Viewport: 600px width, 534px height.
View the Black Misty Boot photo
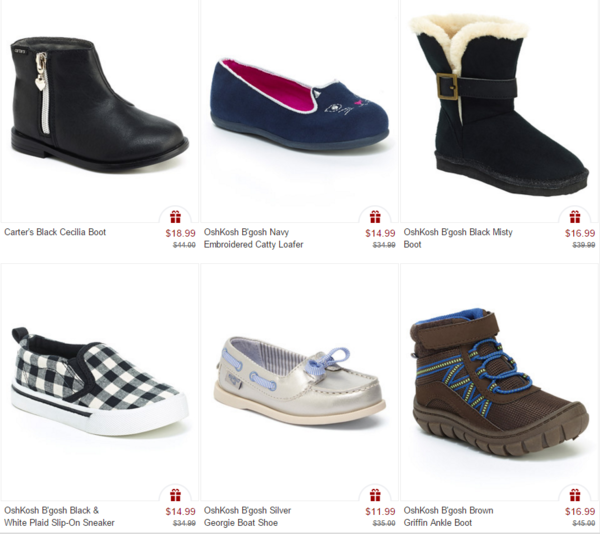pos(499,105)
